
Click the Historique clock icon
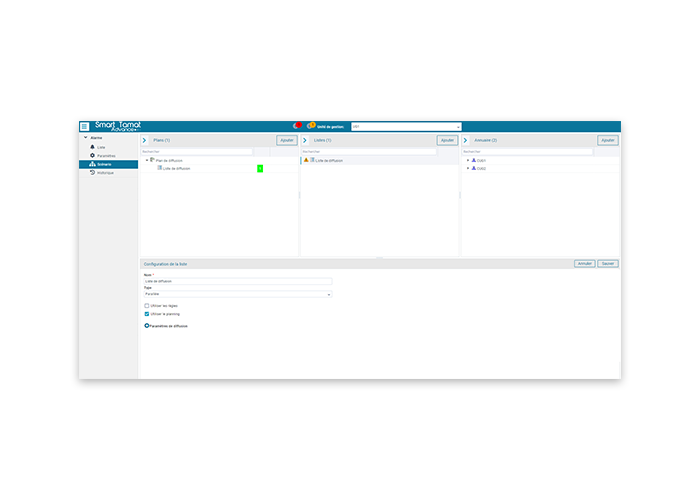coord(92,172)
